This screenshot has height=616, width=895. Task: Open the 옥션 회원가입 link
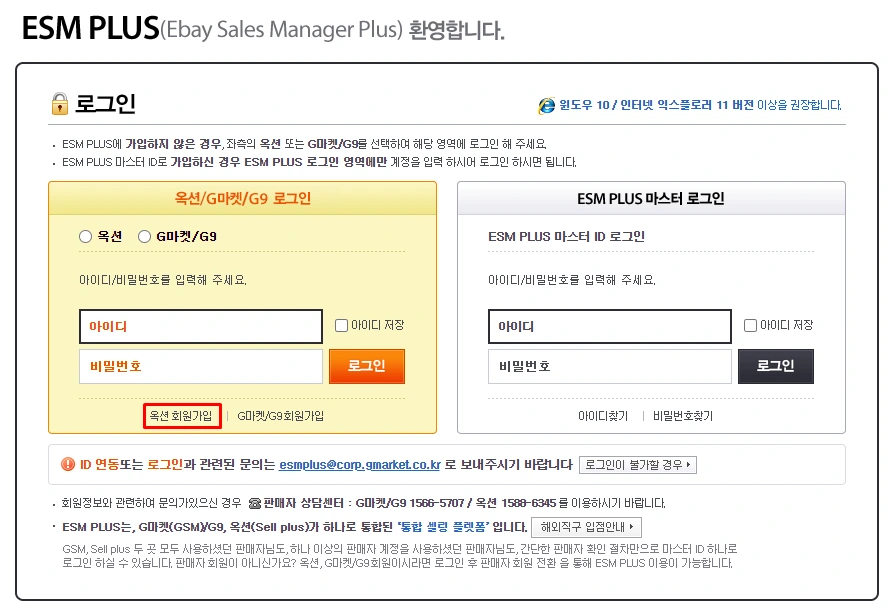click(x=182, y=416)
